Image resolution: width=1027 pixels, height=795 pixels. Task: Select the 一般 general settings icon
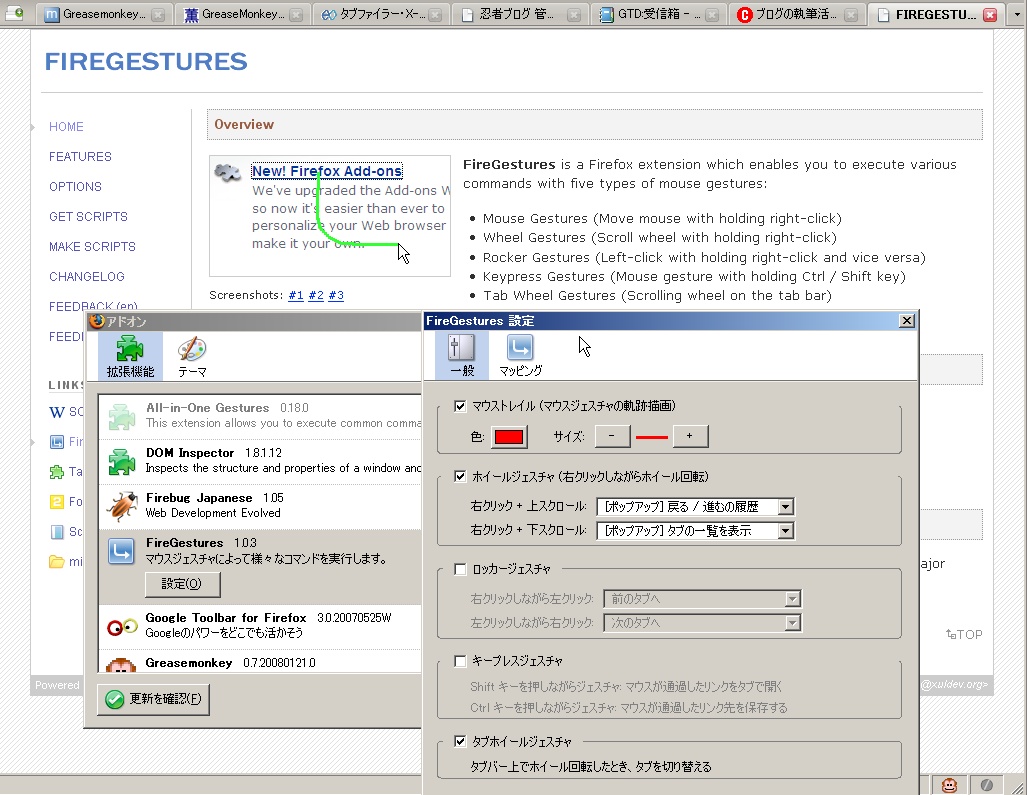click(x=462, y=355)
